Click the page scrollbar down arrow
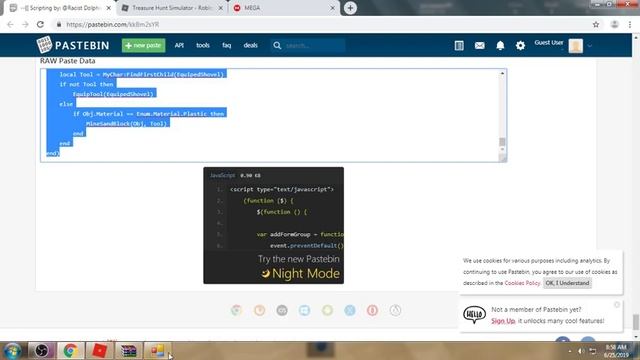Viewport: 640px width, 360px height. (636, 337)
